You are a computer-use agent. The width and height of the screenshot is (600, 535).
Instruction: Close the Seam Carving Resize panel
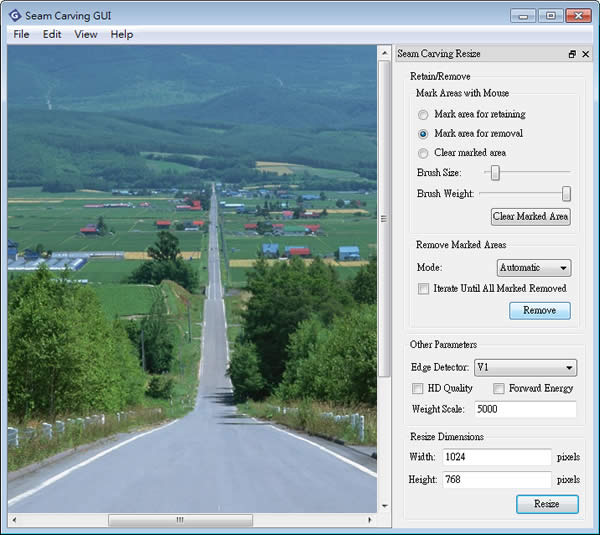click(586, 54)
